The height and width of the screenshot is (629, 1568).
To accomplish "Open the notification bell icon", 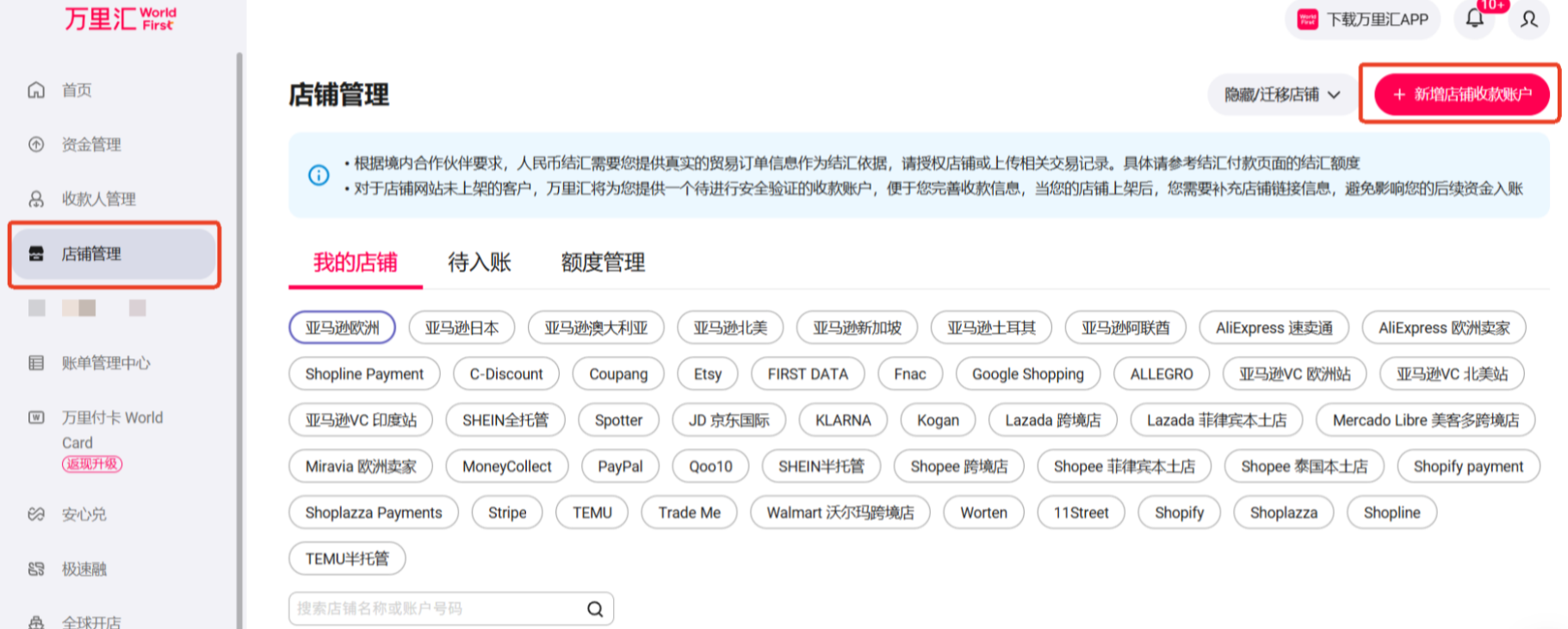I will 1475,18.
